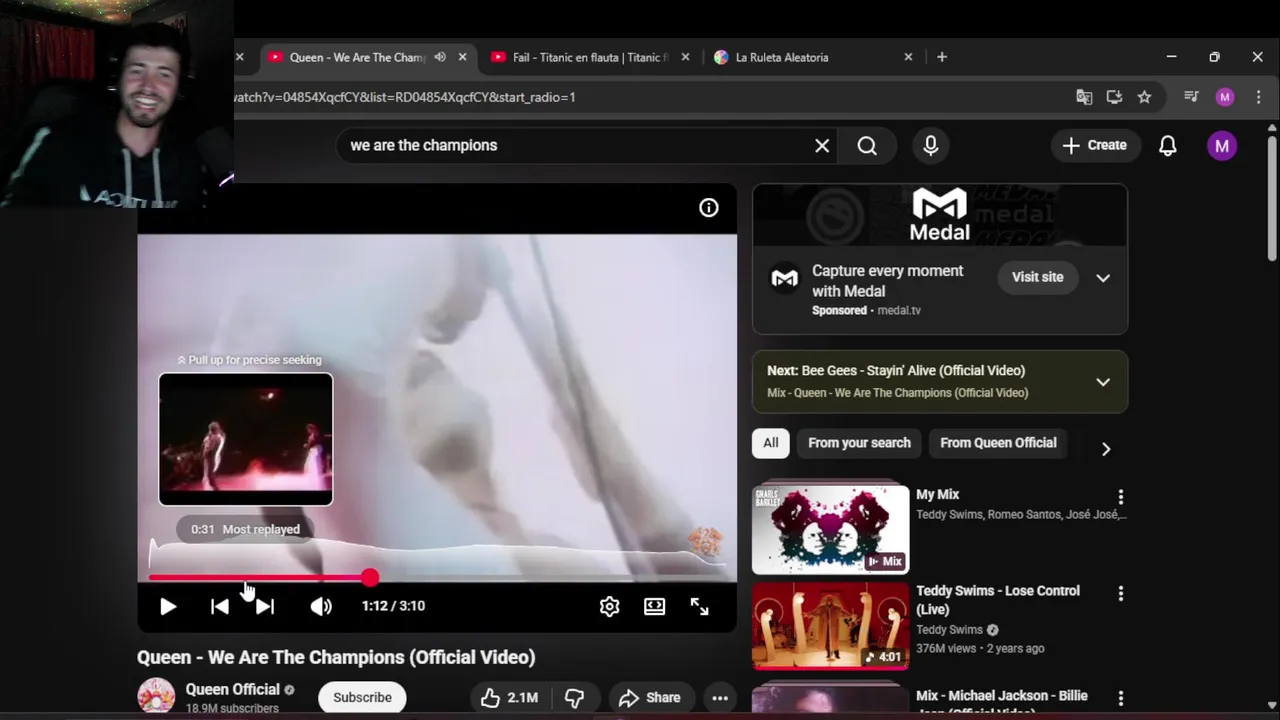Click the 18.9M subscribers text
Viewport: 1280px width, 720px height.
(x=232, y=709)
